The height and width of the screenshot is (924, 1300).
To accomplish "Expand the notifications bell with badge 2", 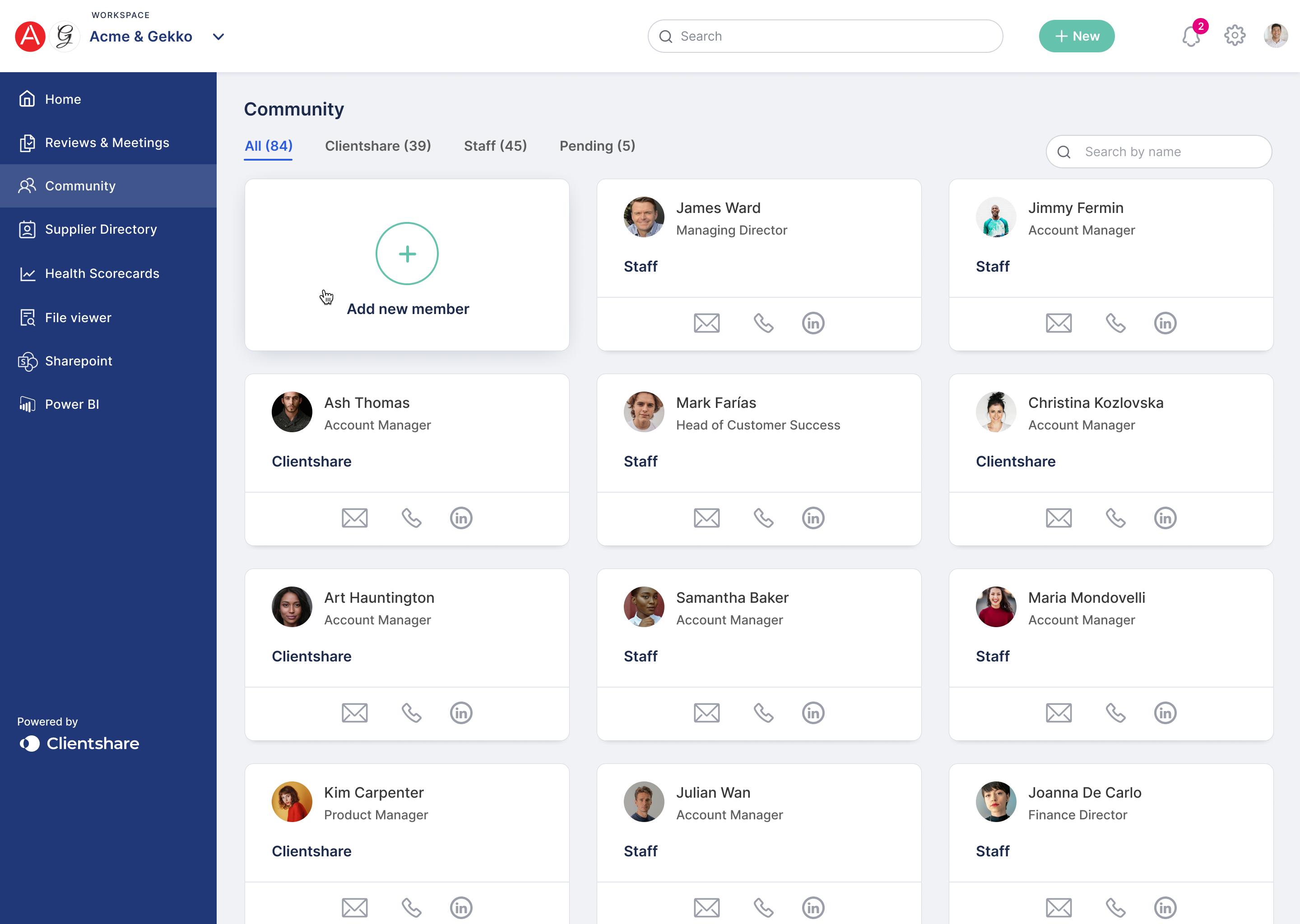I will click(1192, 36).
